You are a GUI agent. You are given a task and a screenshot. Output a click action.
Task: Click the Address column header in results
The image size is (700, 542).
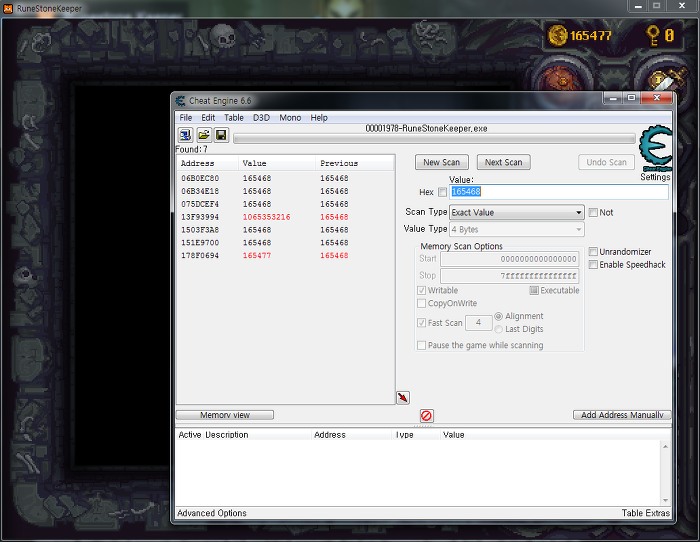click(x=208, y=163)
